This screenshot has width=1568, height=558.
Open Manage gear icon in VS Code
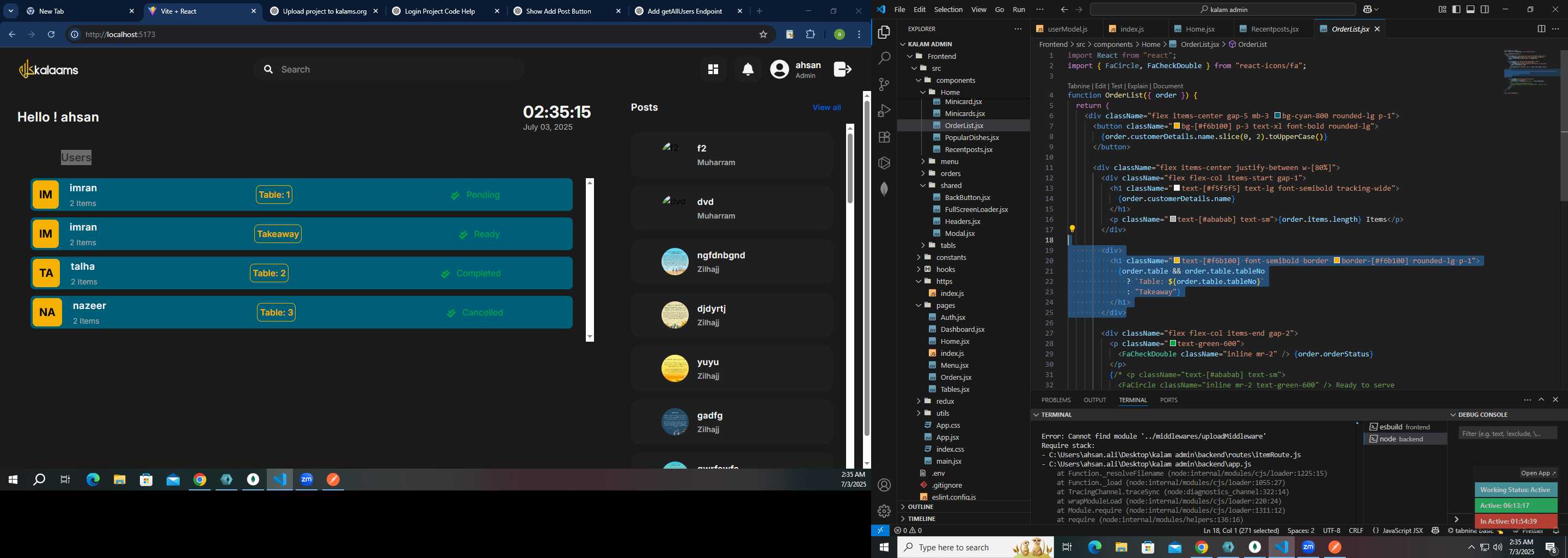pos(884,511)
